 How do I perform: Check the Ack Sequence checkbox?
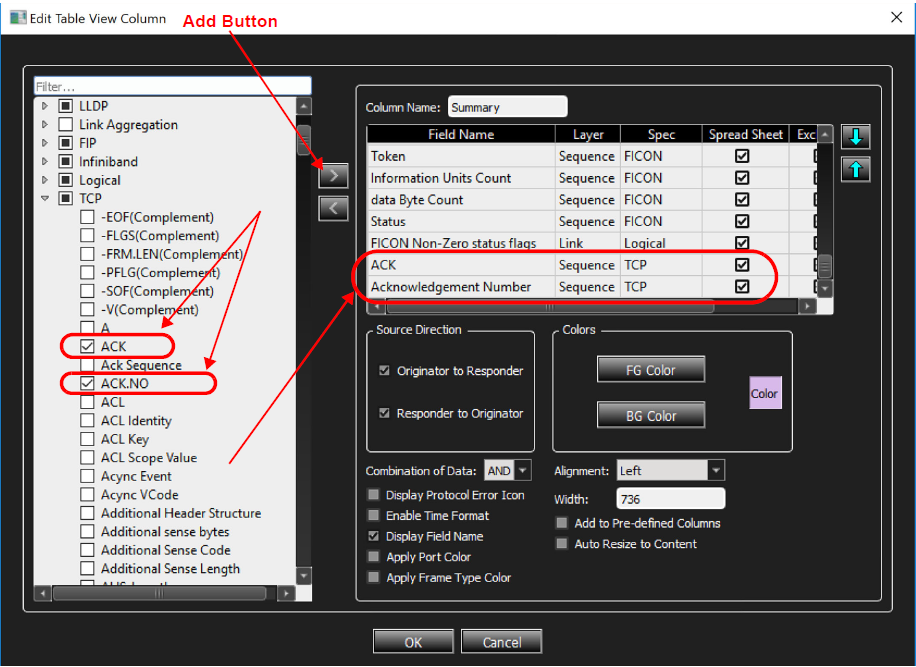[87, 365]
